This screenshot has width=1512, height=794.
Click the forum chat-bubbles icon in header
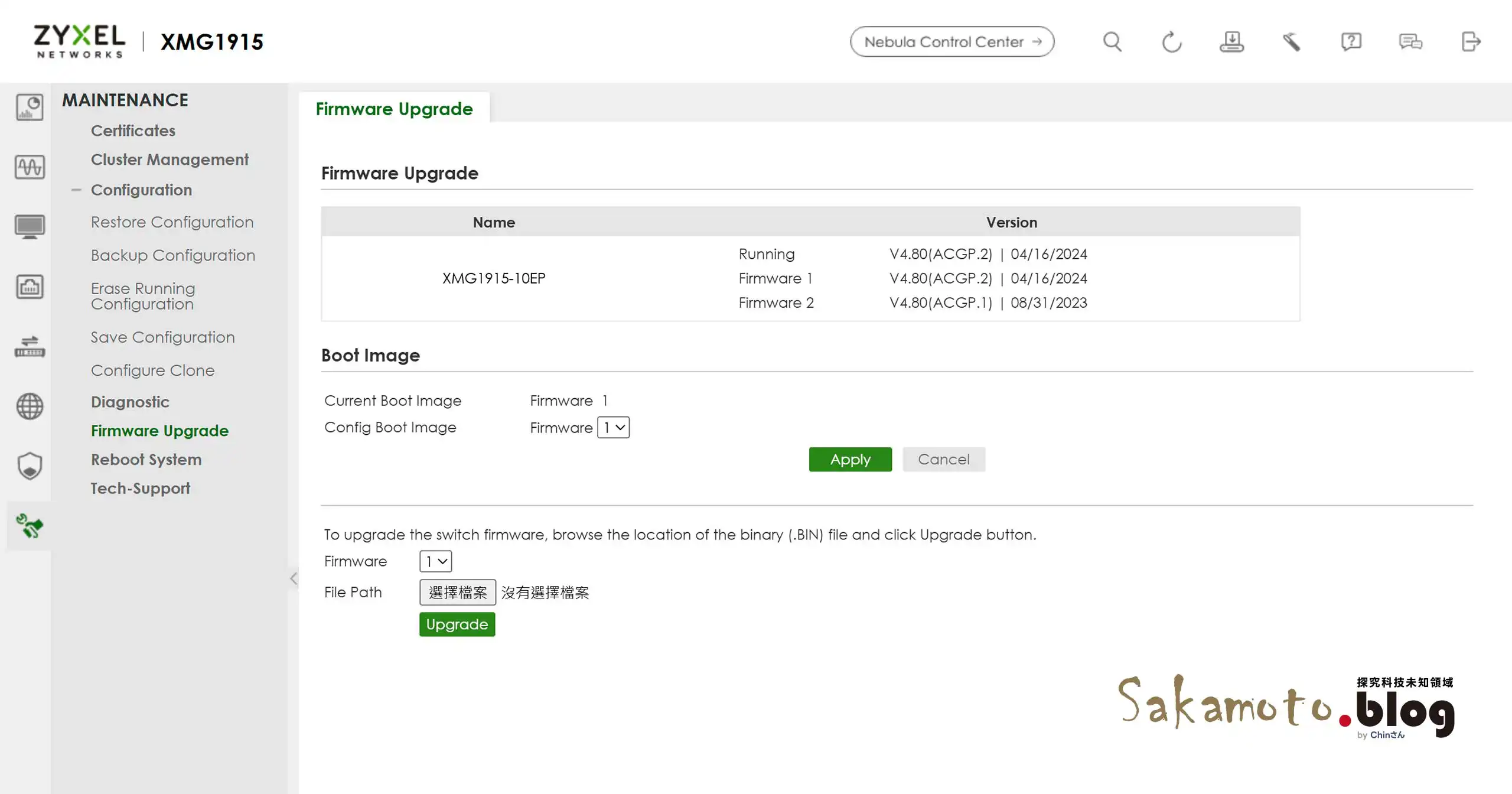coord(1410,42)
